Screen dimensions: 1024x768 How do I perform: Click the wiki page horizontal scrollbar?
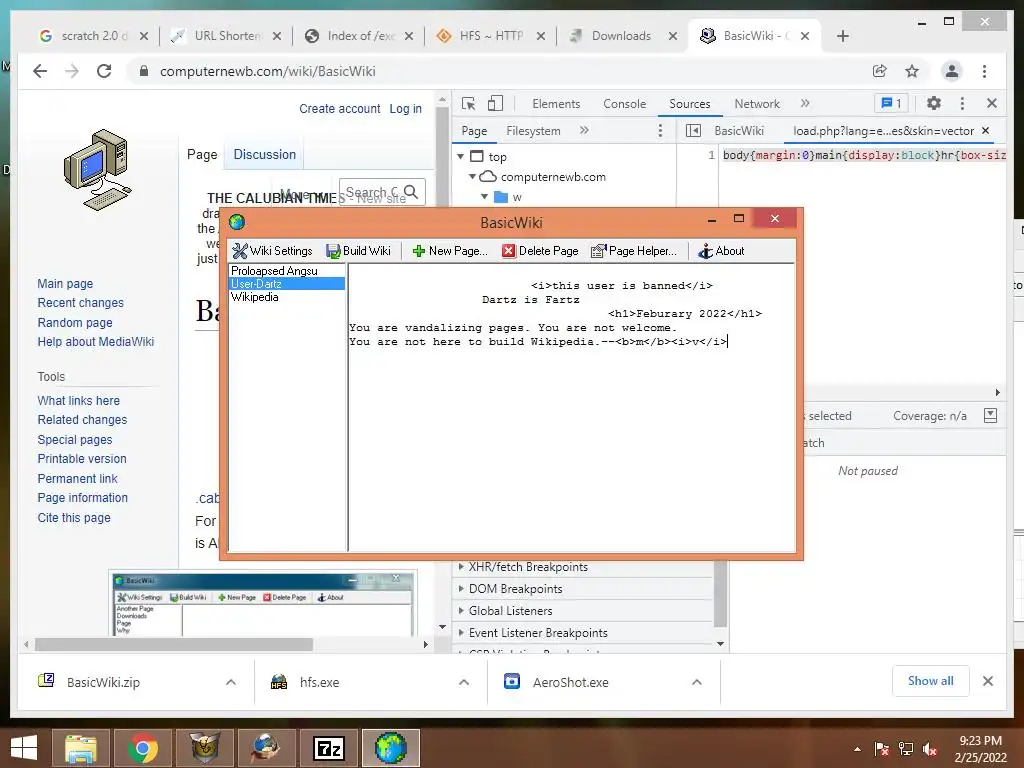pyautogui.click(x=174, y=645)
